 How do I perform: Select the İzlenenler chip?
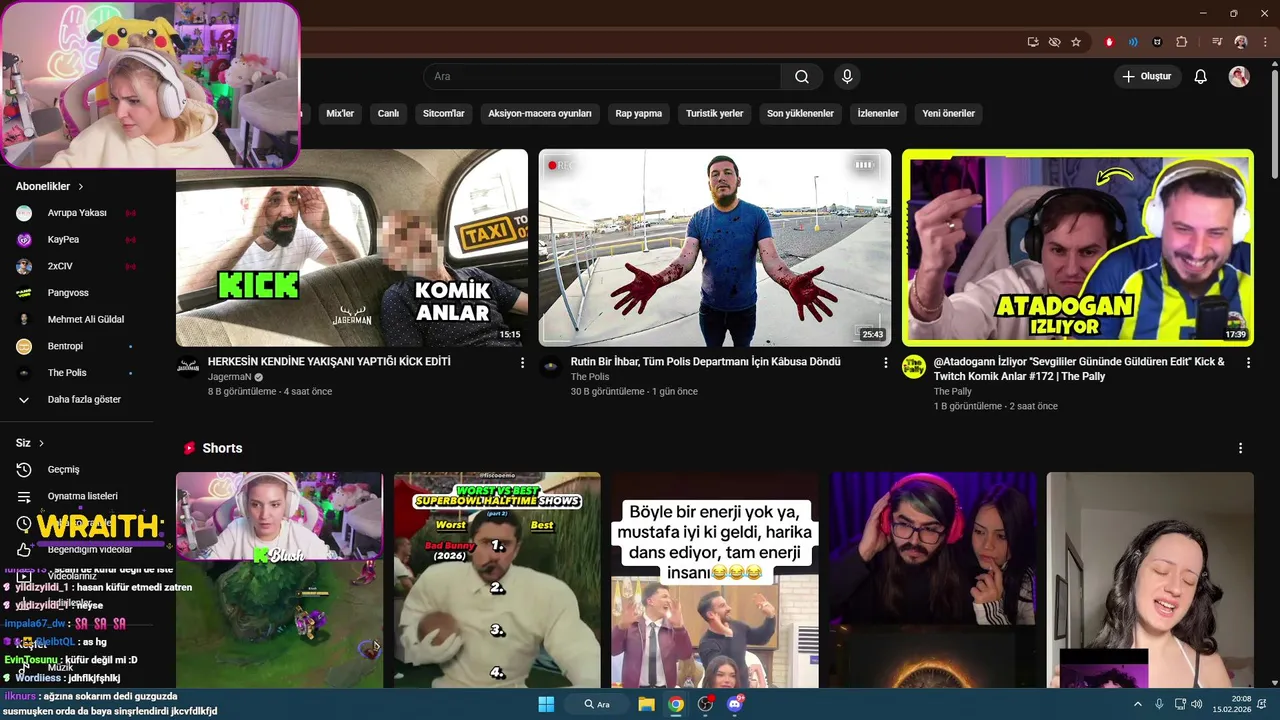(x=878, y=114)
